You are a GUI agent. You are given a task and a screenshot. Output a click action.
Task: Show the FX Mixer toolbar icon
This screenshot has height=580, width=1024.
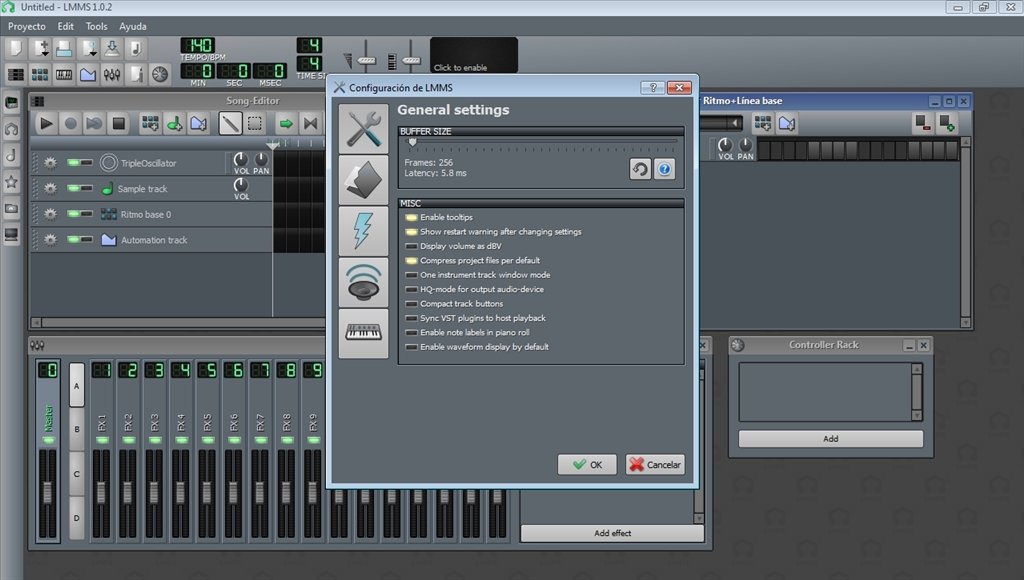coord(112,74)
